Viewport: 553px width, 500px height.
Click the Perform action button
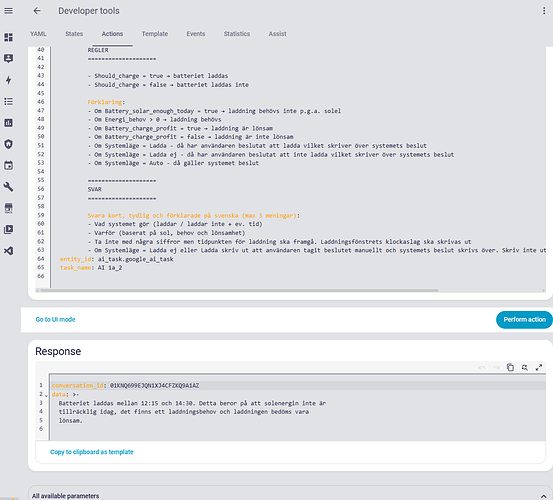click(524, 319)
